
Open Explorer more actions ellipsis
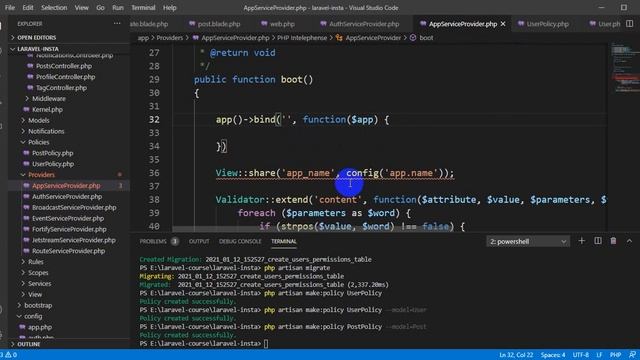[117, 24]
